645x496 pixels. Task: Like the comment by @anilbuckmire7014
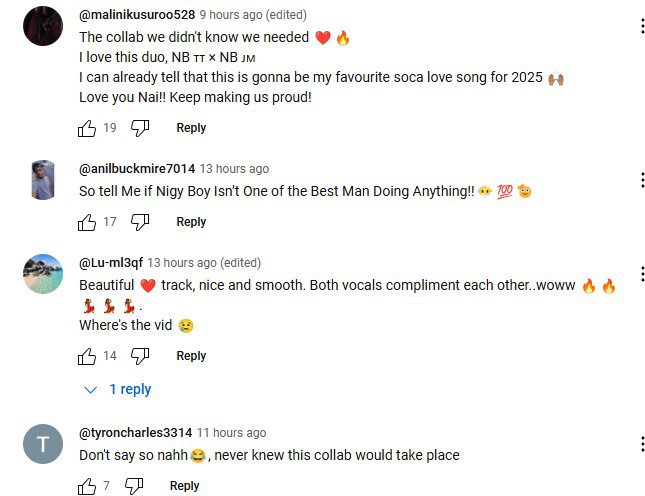point(87,222)
